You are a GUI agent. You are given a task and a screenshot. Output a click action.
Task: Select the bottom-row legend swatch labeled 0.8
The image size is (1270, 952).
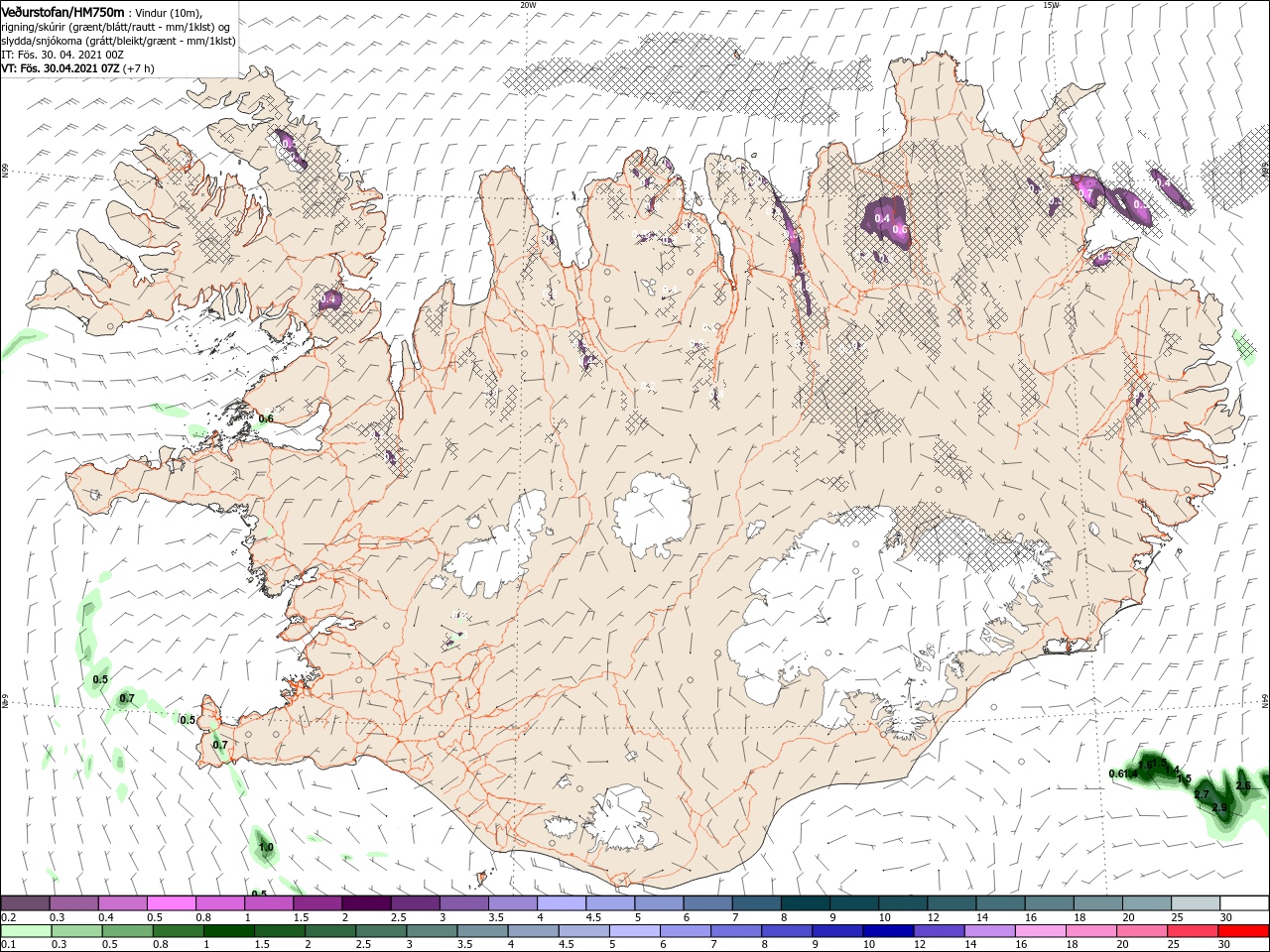click(179, 932)
